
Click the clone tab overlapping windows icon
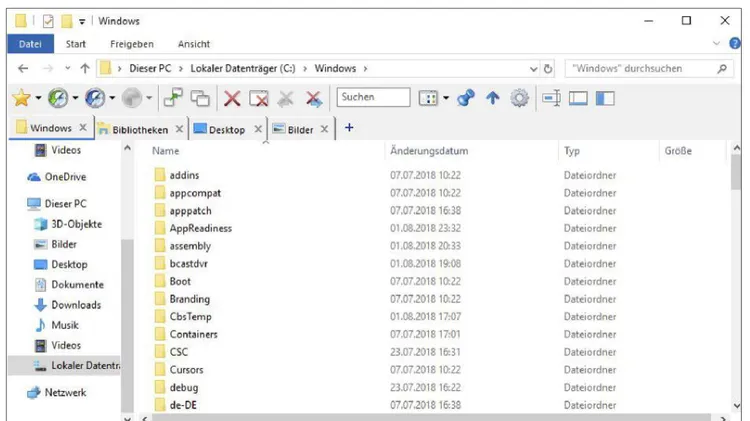[x=200, y=98]
